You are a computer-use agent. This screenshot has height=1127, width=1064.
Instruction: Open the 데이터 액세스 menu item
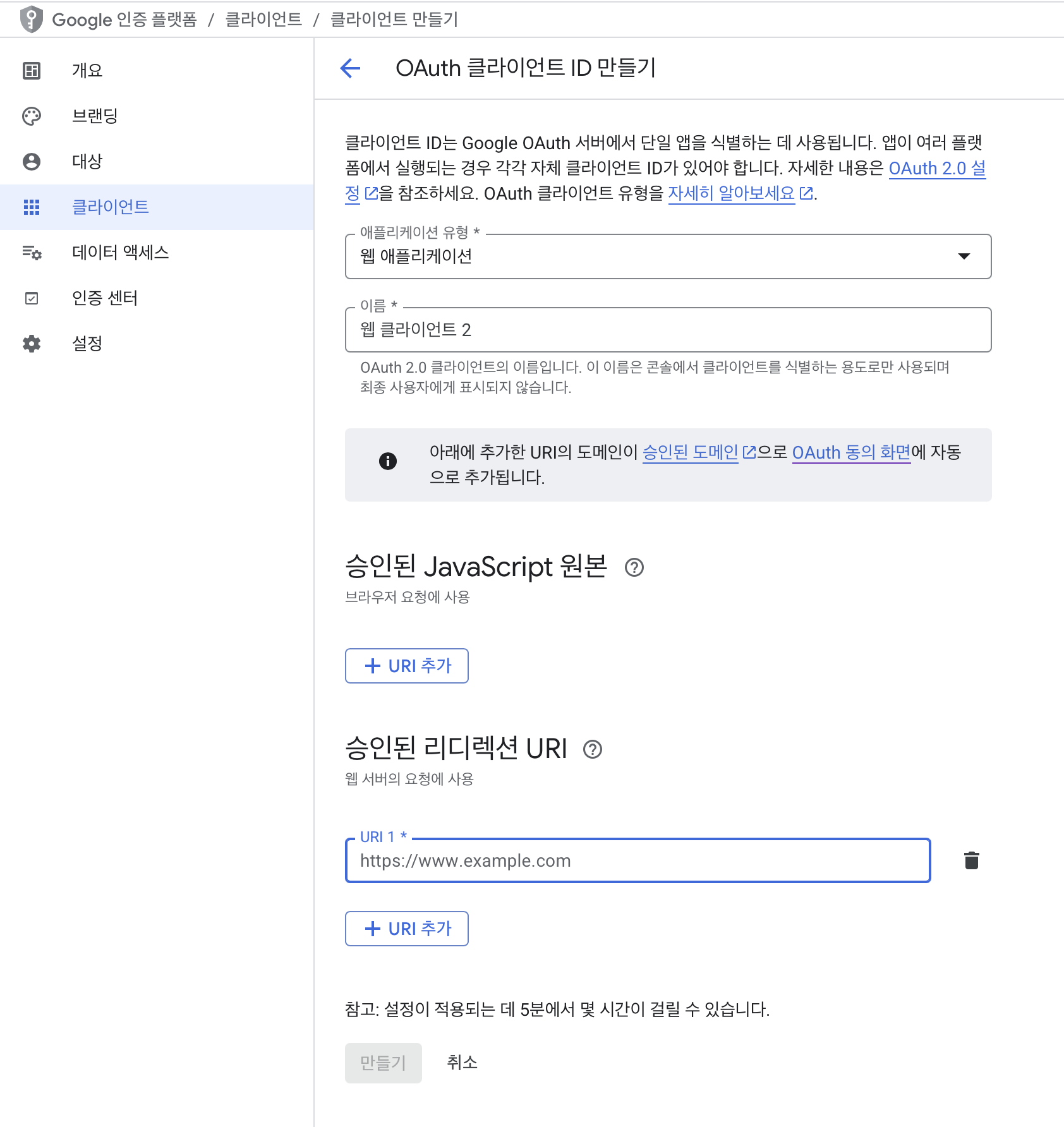[x=157, y=253]
